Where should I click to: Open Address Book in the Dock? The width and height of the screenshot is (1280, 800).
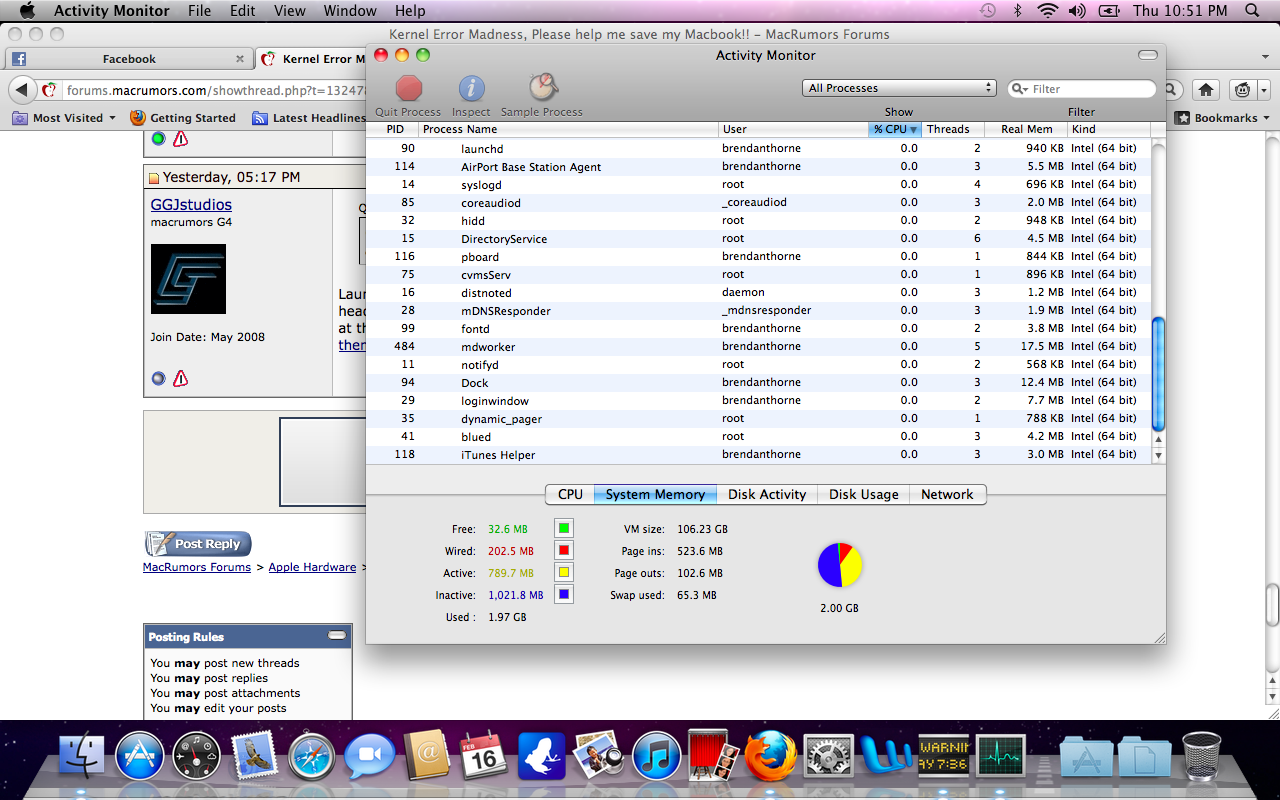428,757
